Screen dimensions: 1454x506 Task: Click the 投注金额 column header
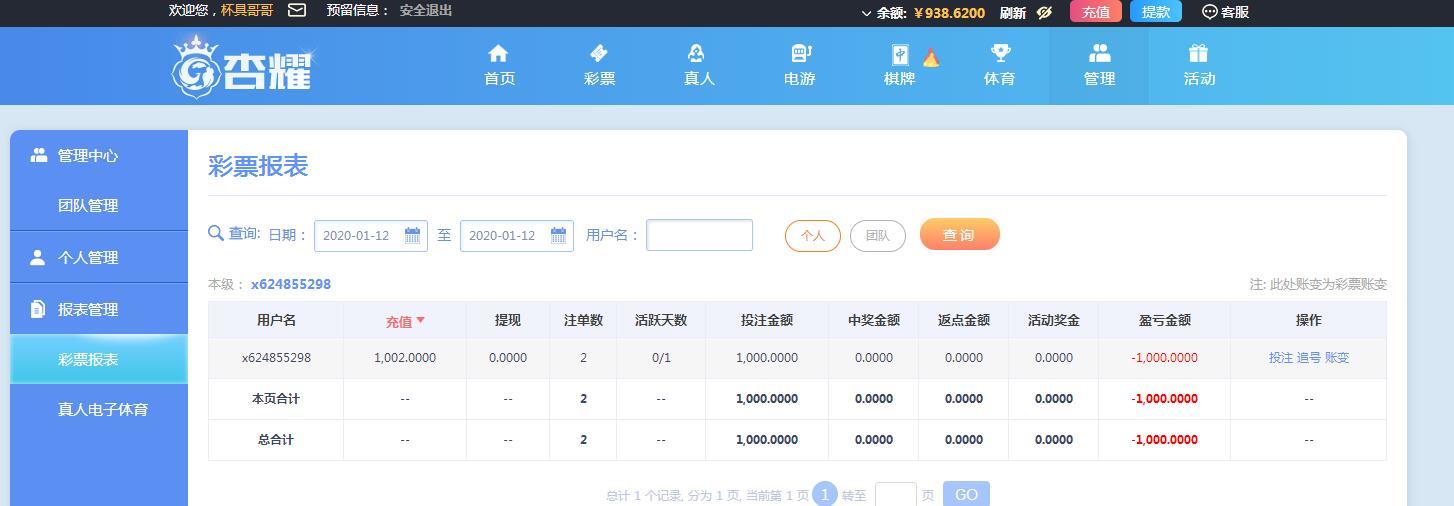(x=767, y=320)
